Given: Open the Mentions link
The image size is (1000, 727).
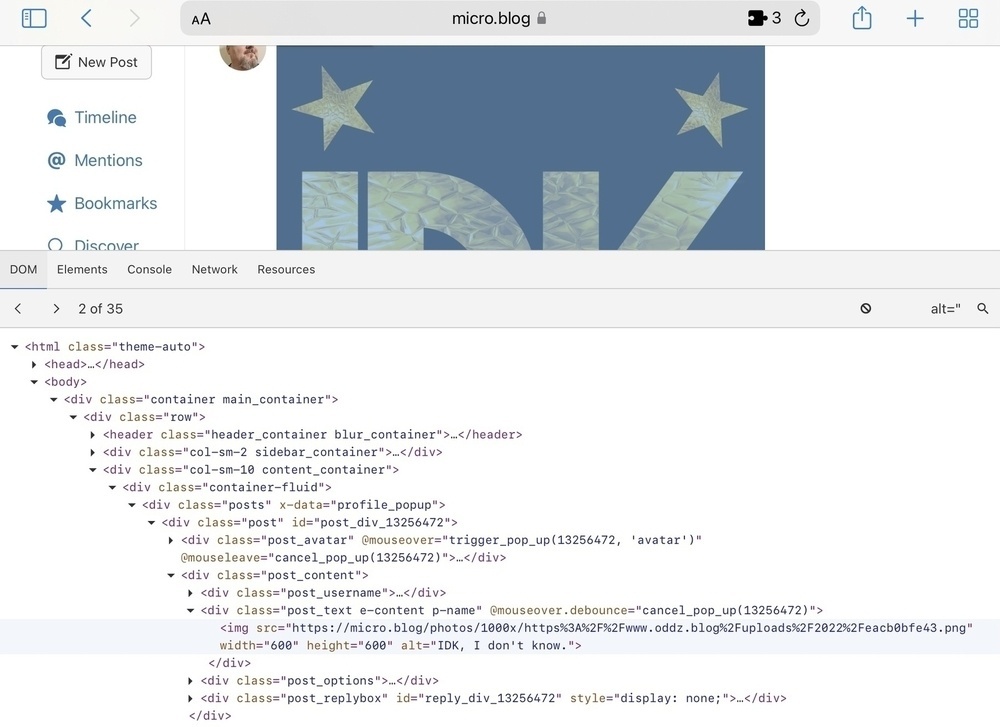Looking at the screenshot, I should pos(108,160).
